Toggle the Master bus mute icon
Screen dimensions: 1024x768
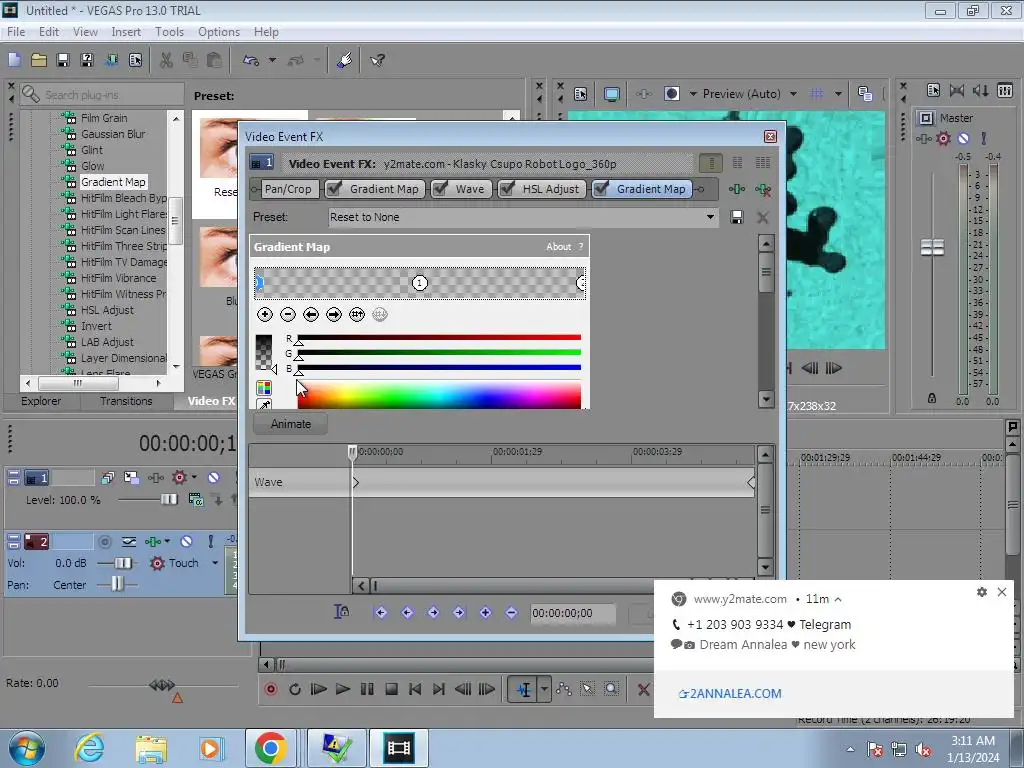coord(963,138)
